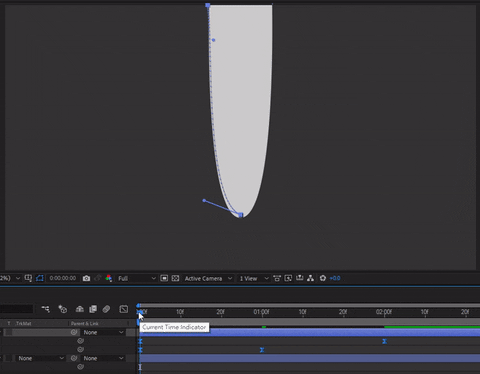Select the mask vertex at the shape's bottom tip
Image resolution: width=480 pixels, height=374 pixels.
pos(241,215)
